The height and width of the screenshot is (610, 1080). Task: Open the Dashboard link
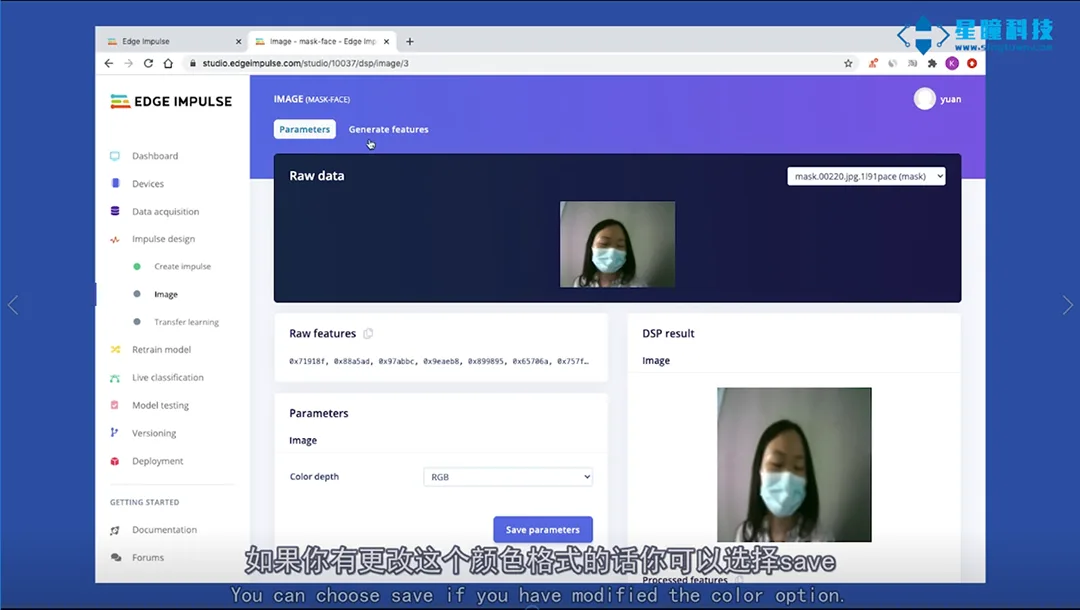(155, 156)
